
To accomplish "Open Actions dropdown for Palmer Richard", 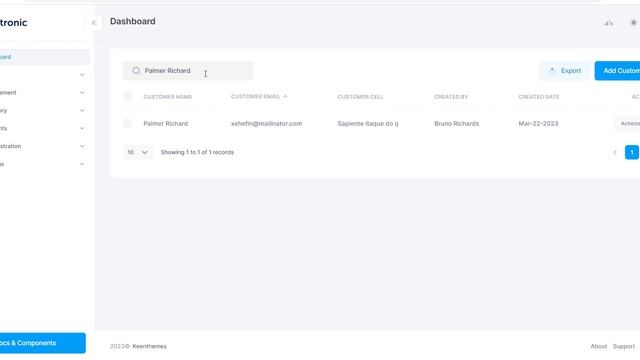I will (x=628, y=123).
